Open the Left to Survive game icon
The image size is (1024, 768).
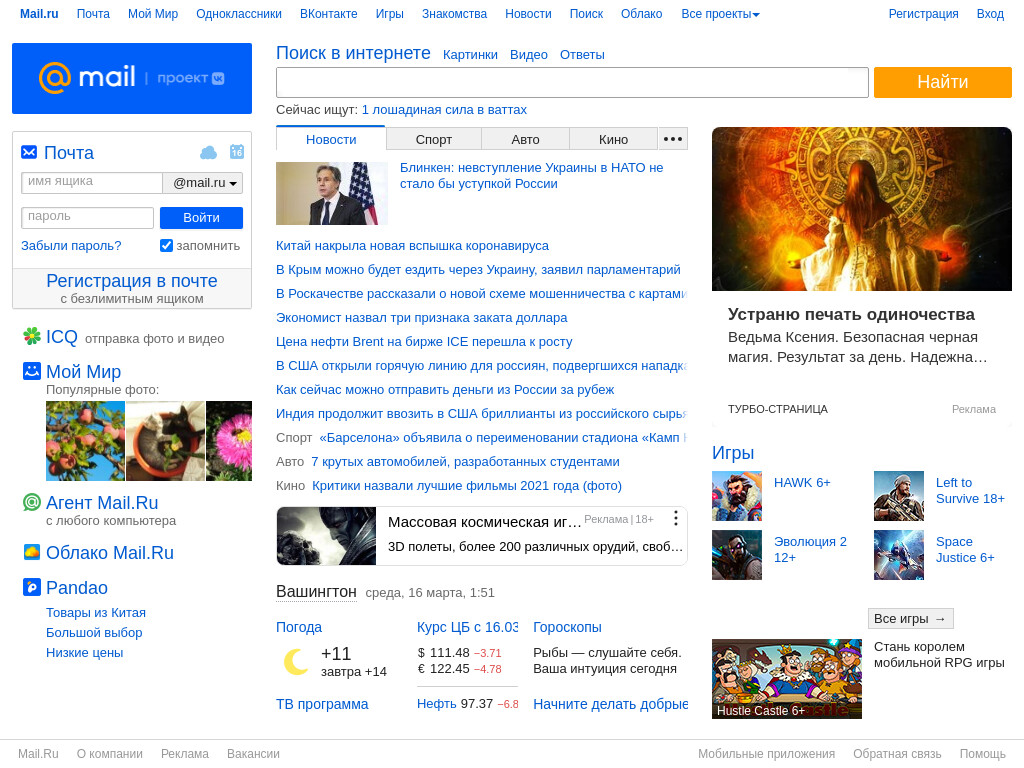[899, 496]
